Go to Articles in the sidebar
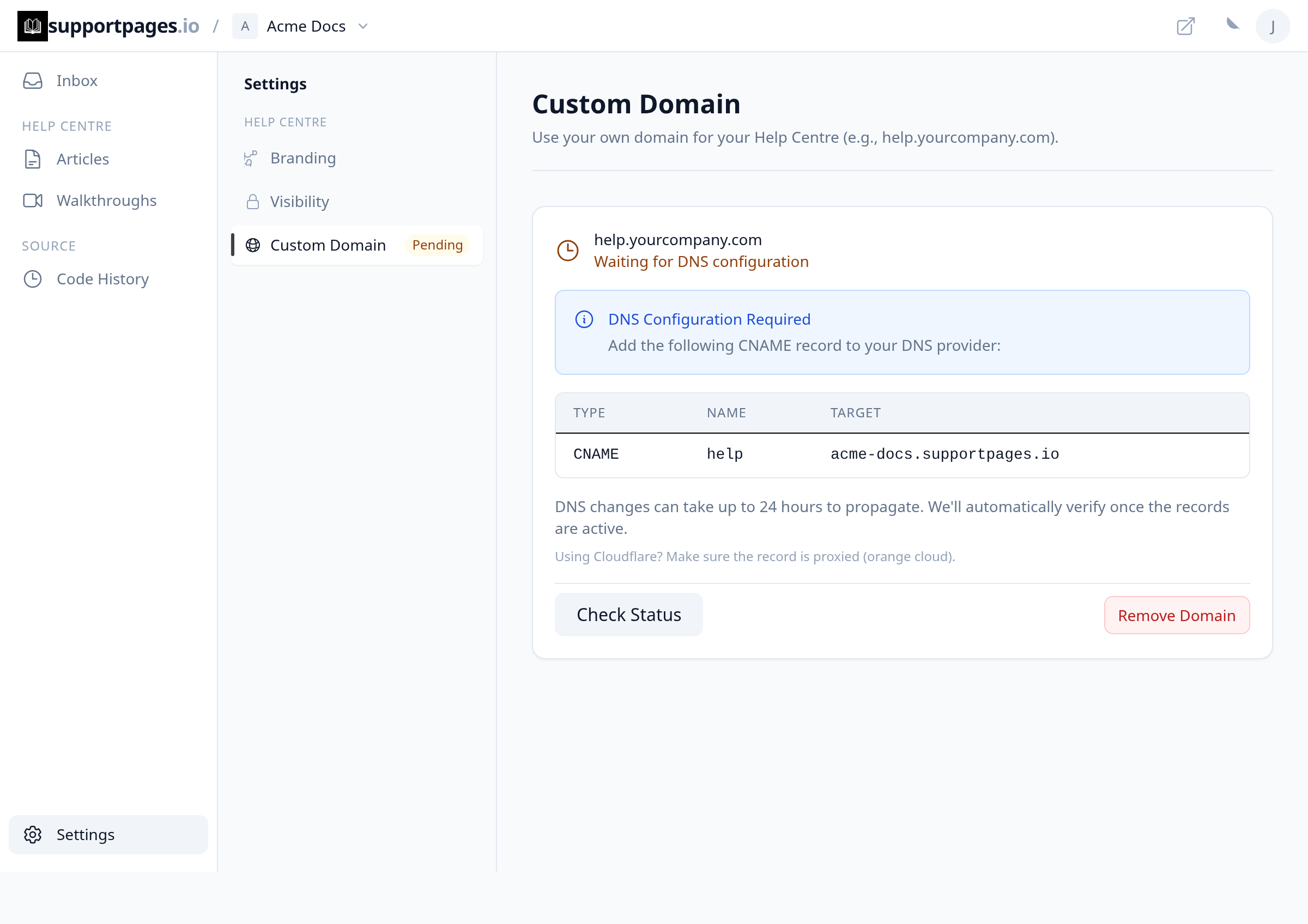Image resolution: width=1308 pixels, height=924 pixels. (x=108, y=160)
